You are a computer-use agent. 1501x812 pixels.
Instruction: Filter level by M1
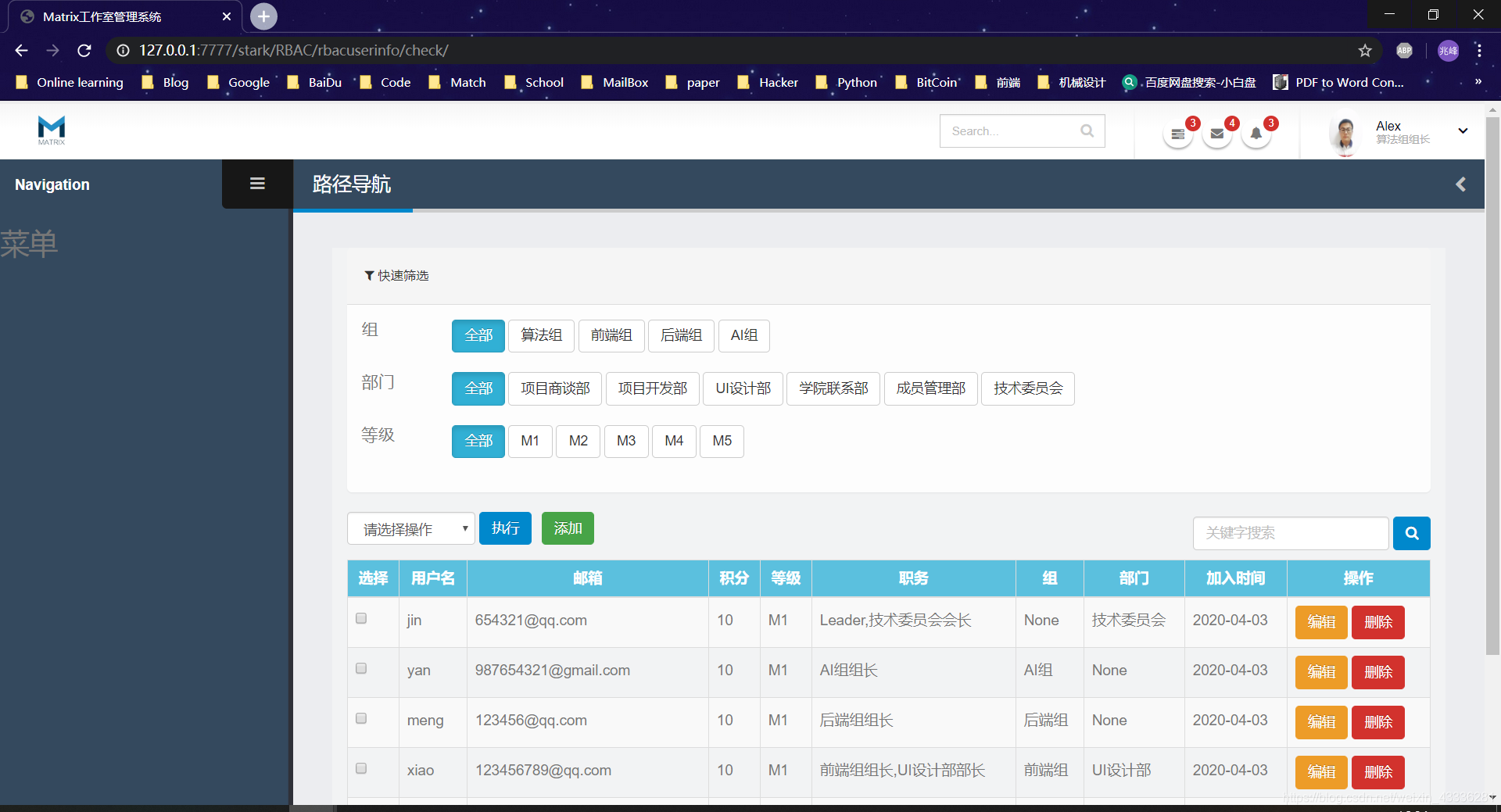pos(530,441)
